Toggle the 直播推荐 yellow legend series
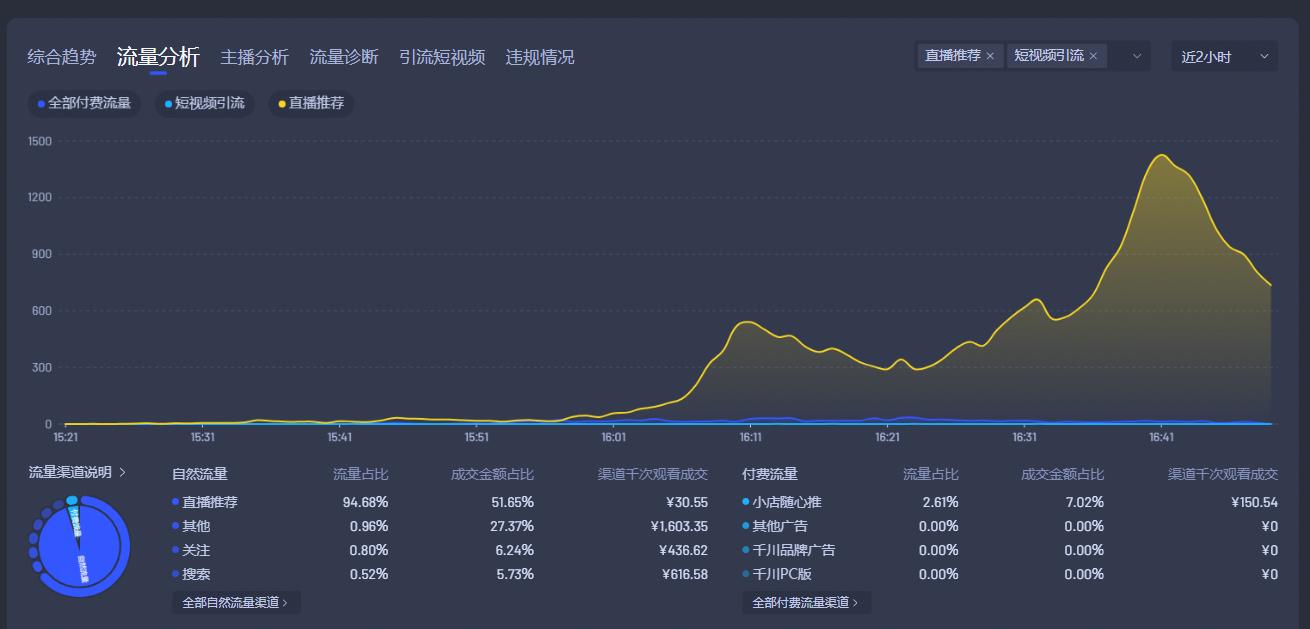The width and height of the screenshot is (1310, 629). point(311,103)
